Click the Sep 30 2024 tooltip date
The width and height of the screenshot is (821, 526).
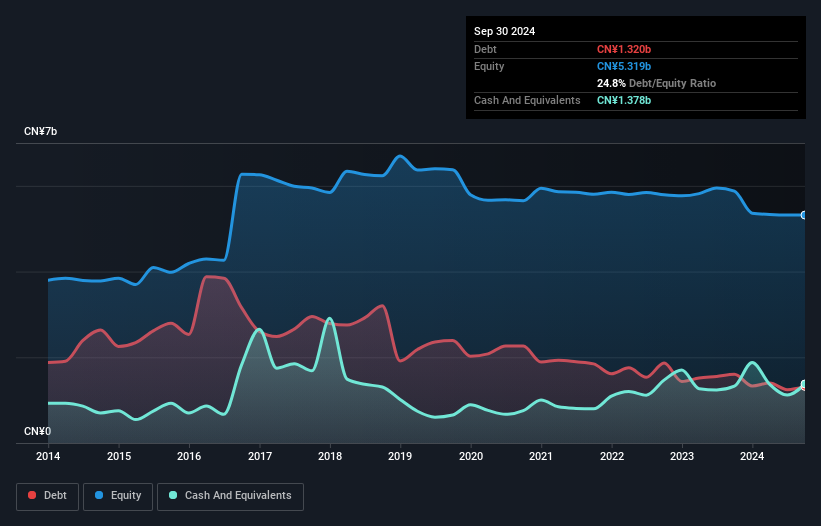tap(504, 31)
